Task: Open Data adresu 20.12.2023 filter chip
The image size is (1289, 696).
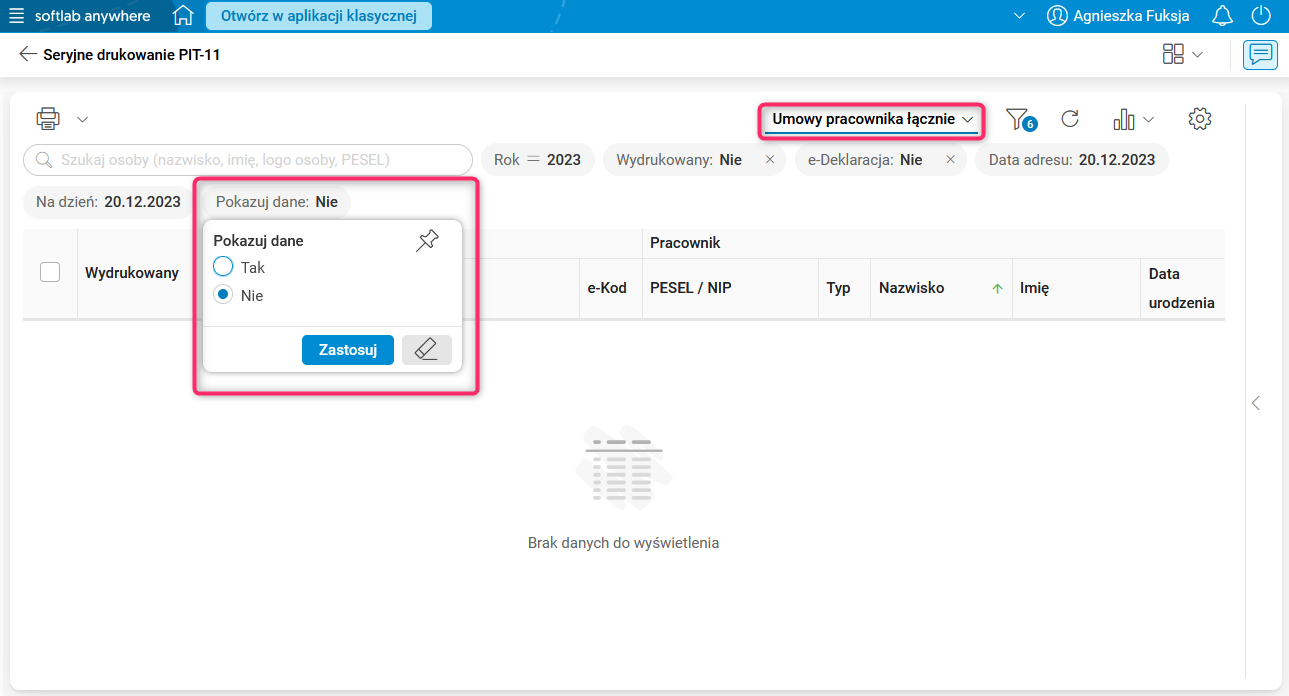Action: [1072, 160]
